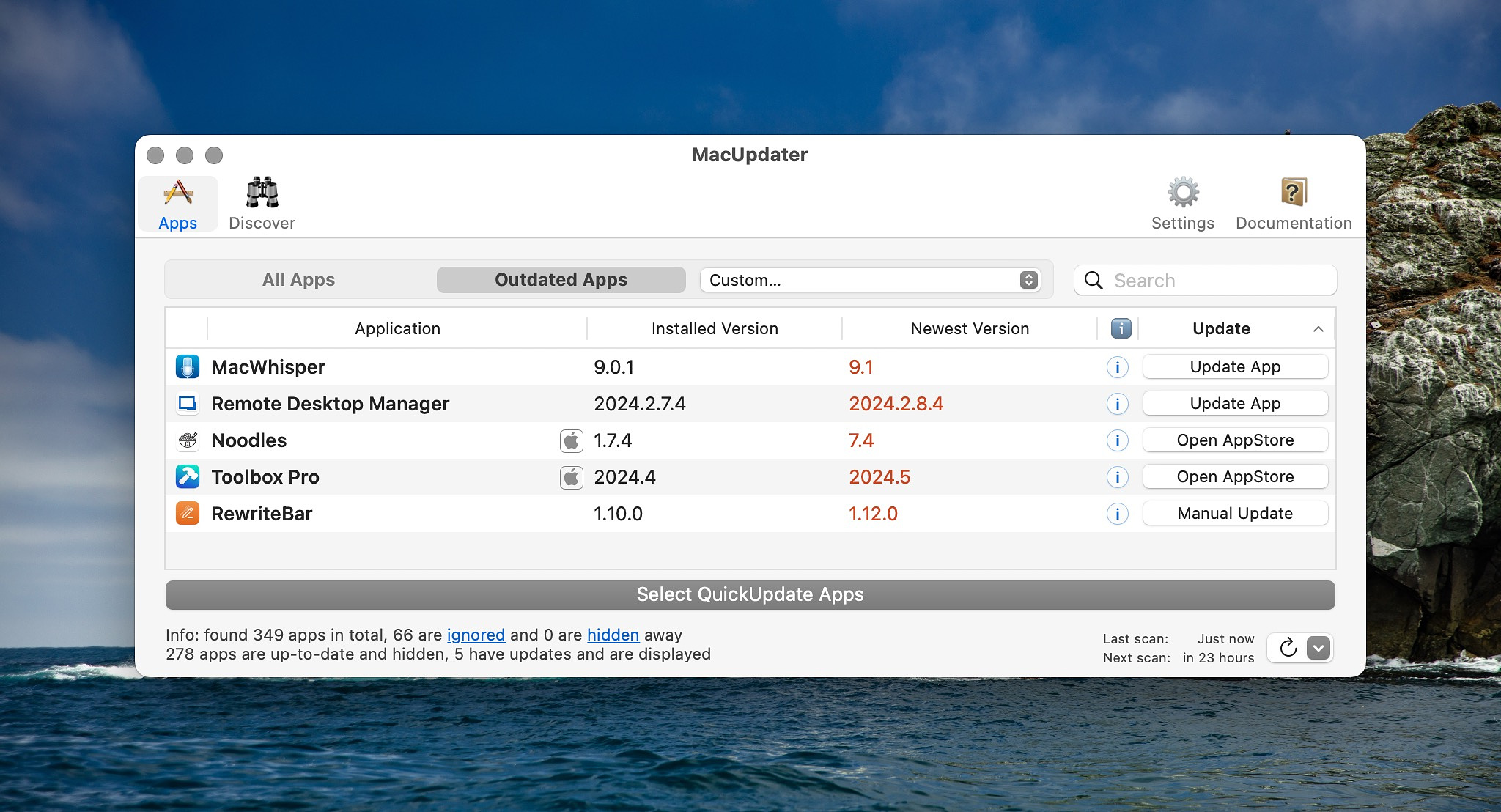Click the Noodles app icon

click(188, 440)
